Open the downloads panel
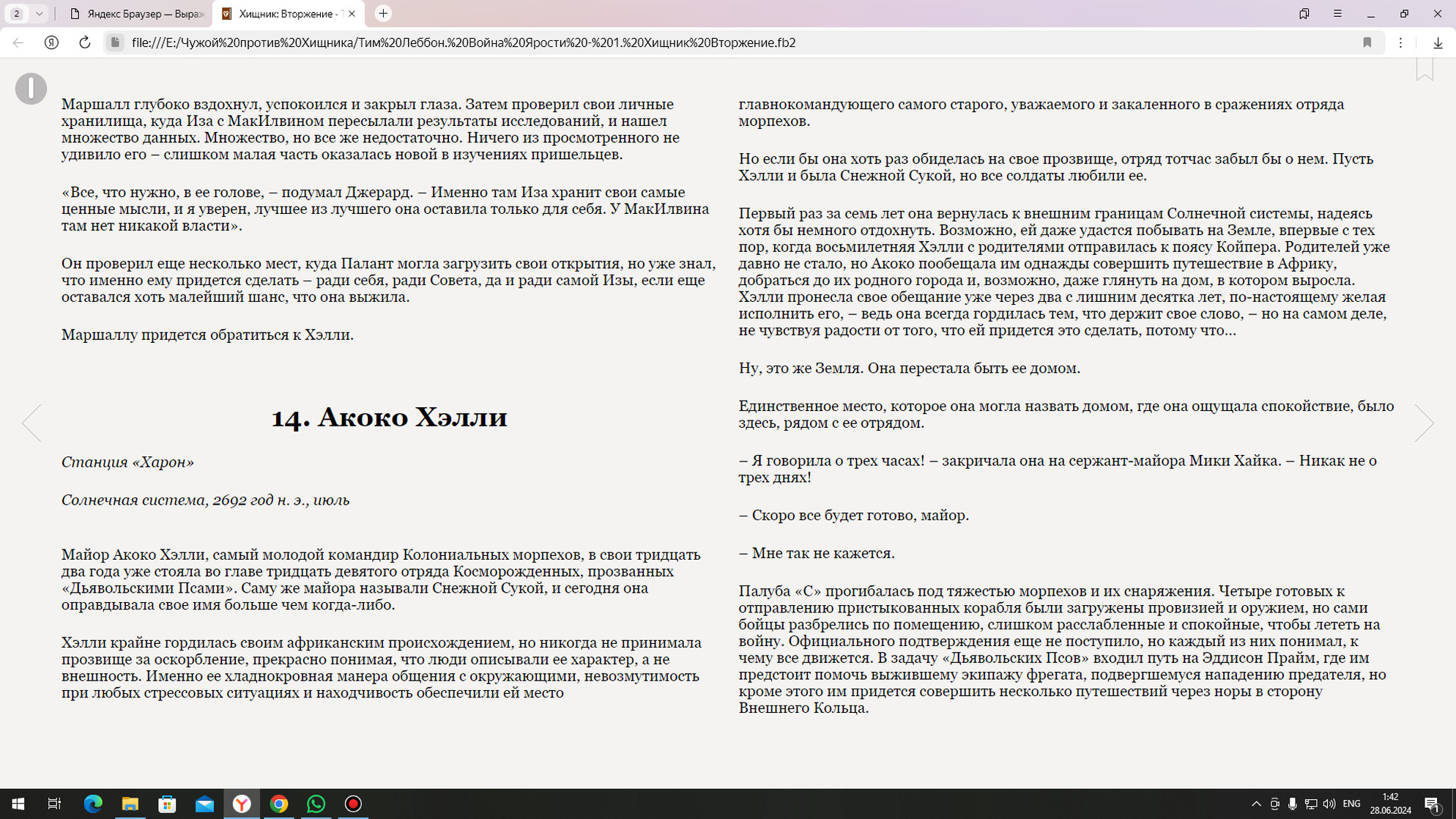Screen dimensions: 1456x819 click(1438, 42)
